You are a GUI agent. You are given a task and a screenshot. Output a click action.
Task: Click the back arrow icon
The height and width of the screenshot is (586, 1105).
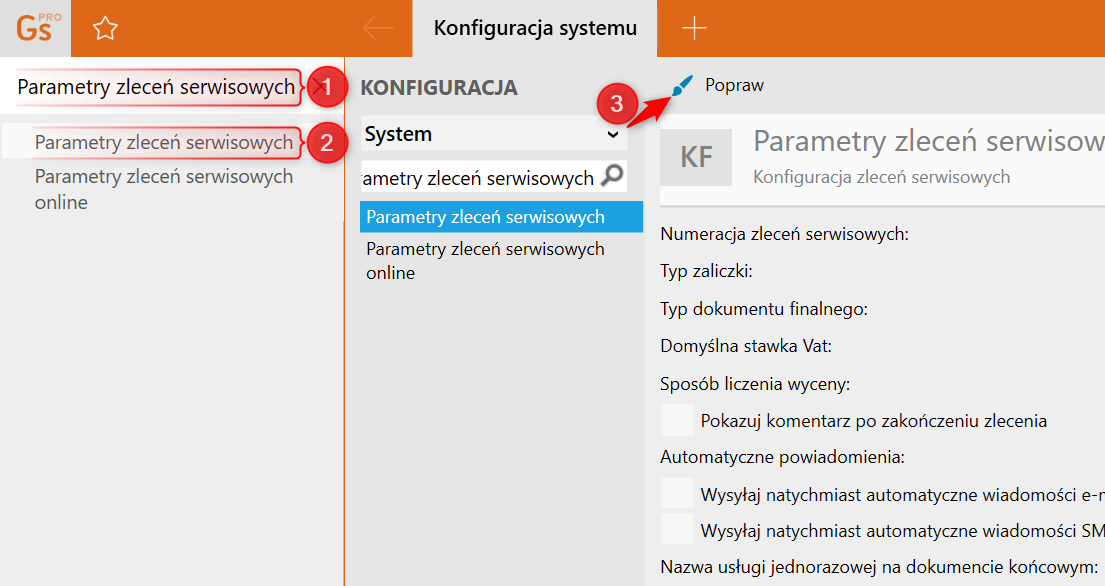coord(378,28)
